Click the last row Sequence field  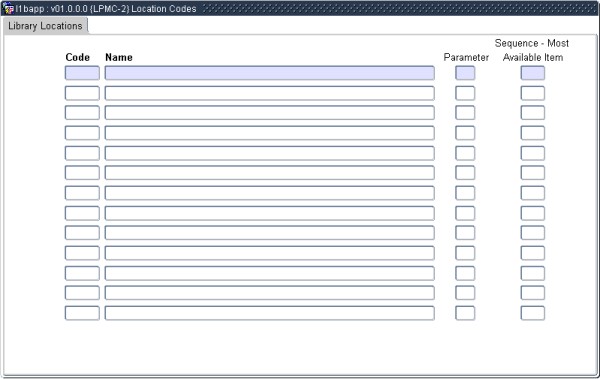[x=533, y=313]
